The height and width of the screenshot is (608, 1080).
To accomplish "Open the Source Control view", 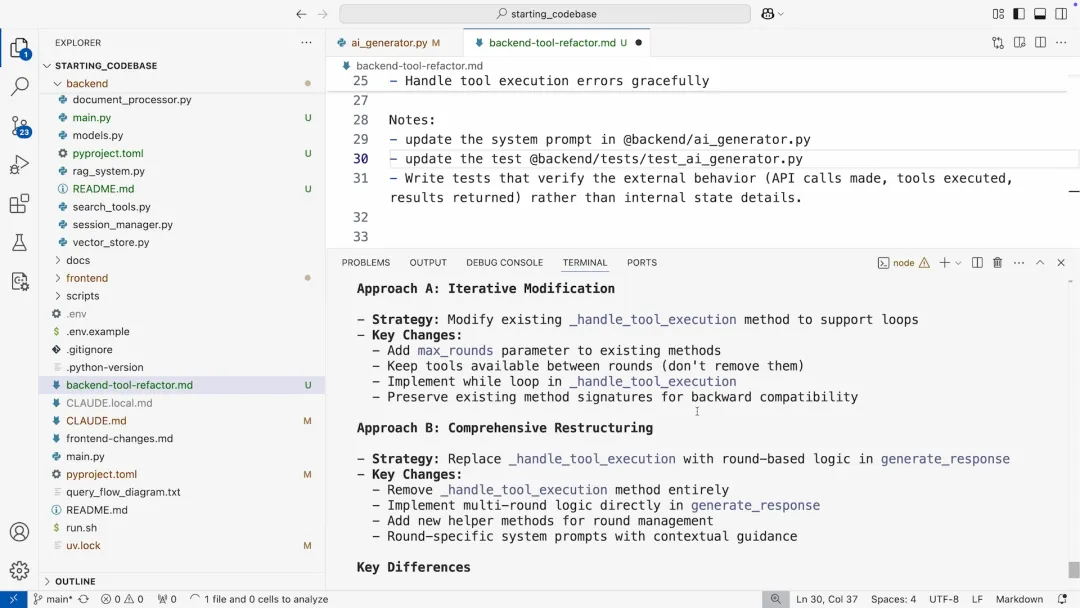I will pyautogui.click(x=19, y=126).
